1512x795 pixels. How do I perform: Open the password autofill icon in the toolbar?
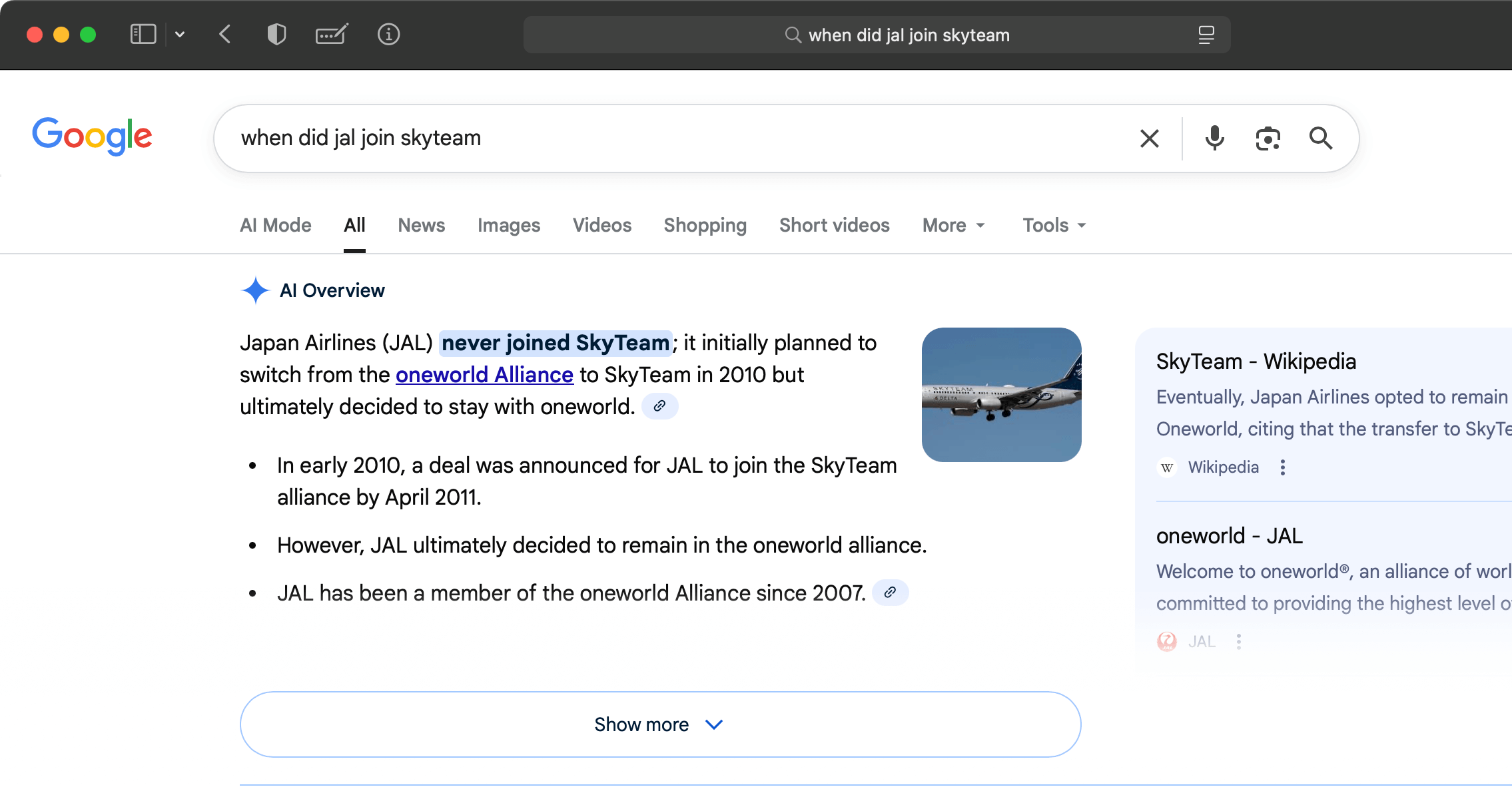pyautogui.click(x=332, y=35)
